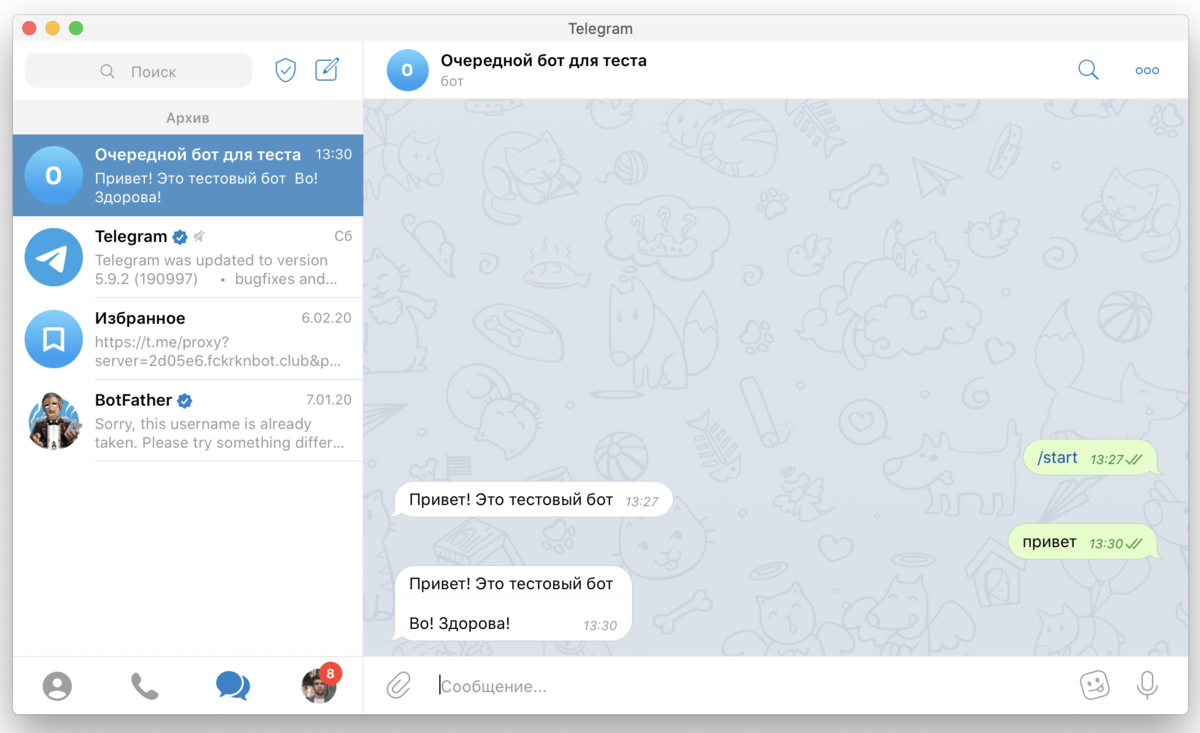
Task: Select the outgoing привет message bubble
Action: (x=1082, y=542)
